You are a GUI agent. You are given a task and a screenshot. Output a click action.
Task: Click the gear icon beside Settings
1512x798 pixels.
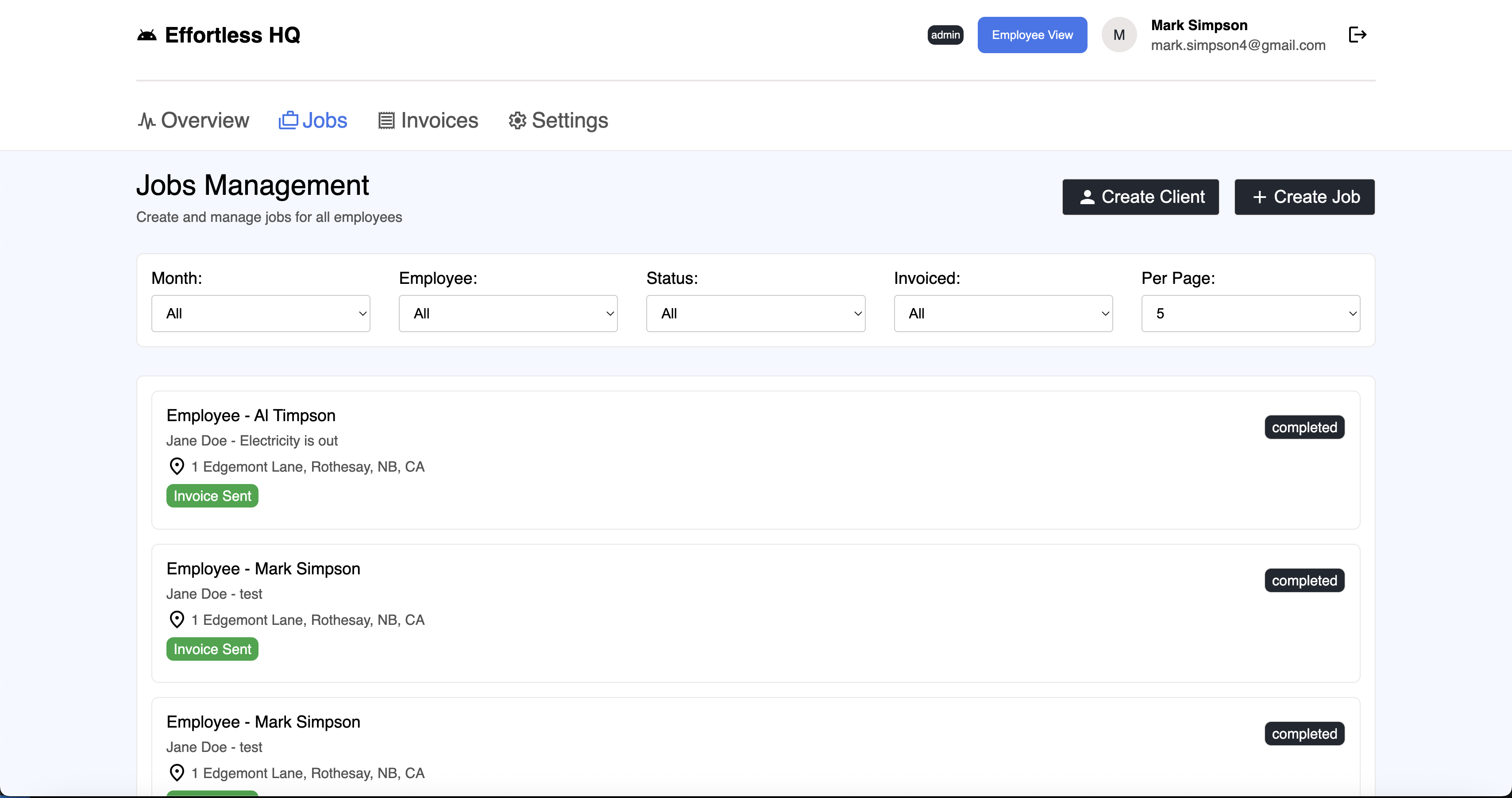tap(517, 120)
